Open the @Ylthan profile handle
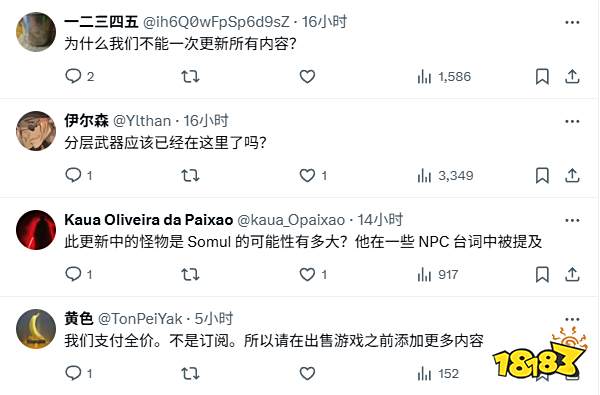Screen dimensions: 600x395 coord(142,121)
